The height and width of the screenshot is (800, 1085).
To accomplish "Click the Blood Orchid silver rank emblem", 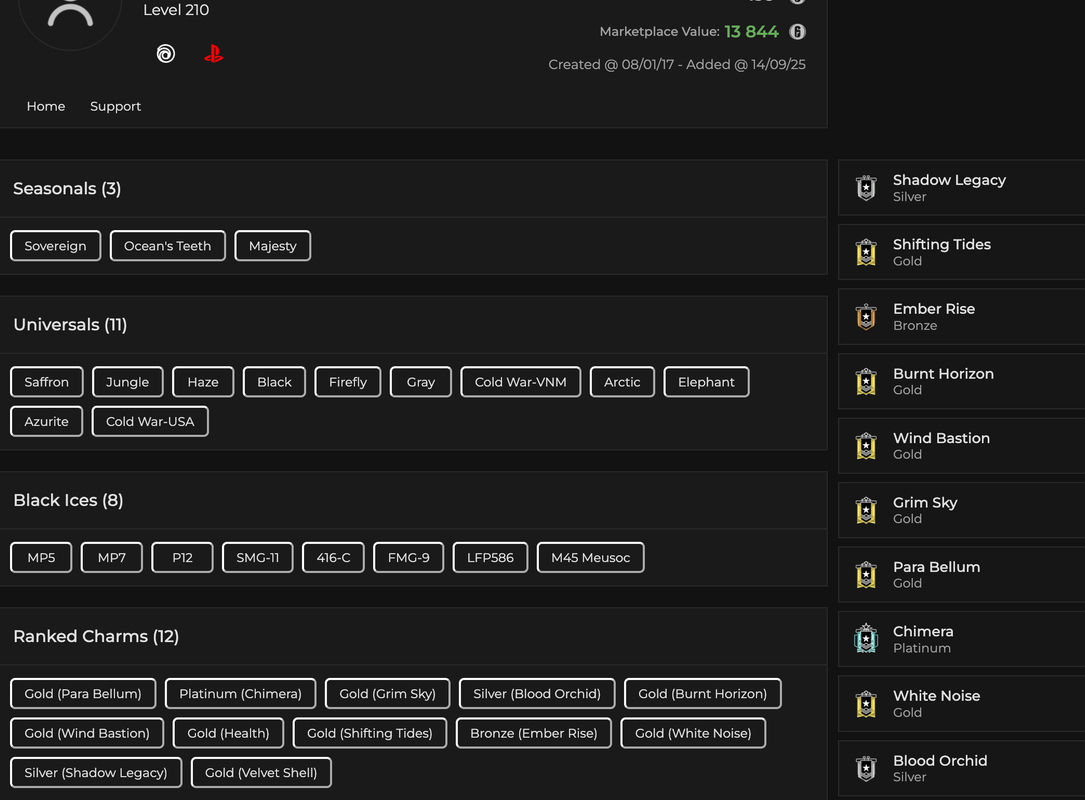I will pyautogui.click(x=866, y=768).
